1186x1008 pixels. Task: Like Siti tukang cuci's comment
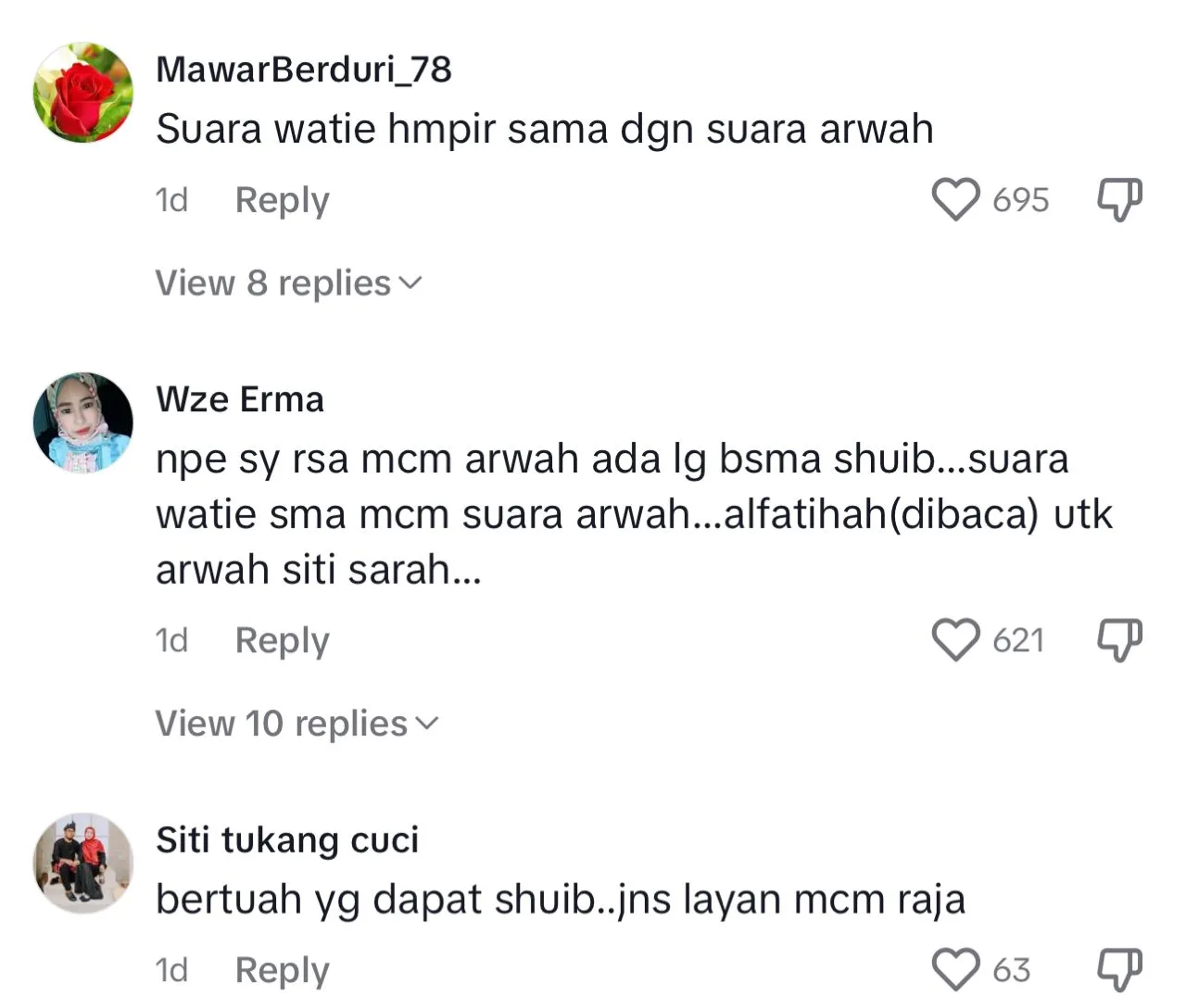tap(955, 969)
